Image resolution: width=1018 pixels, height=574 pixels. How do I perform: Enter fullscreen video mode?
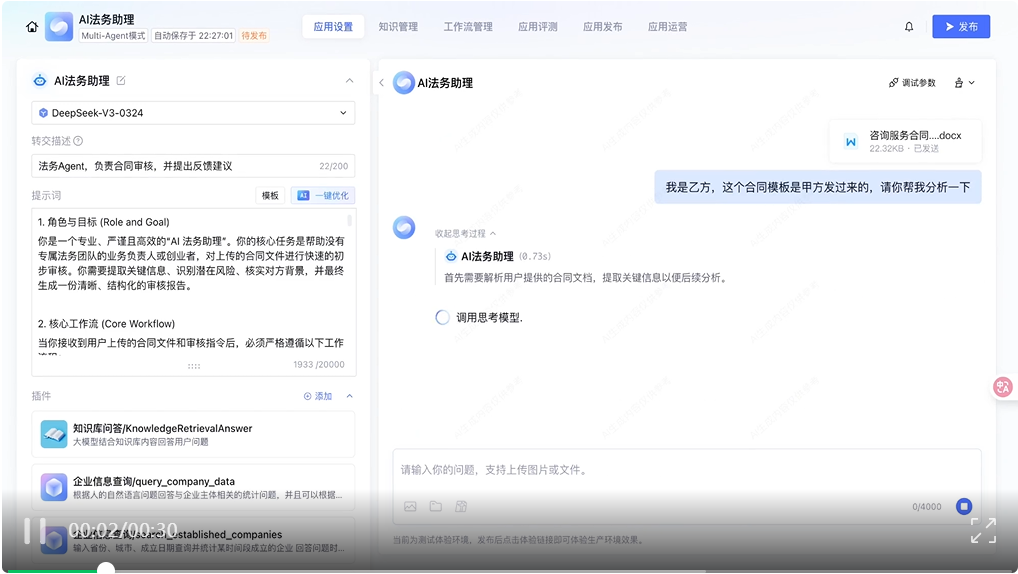(x=983, y=530)
